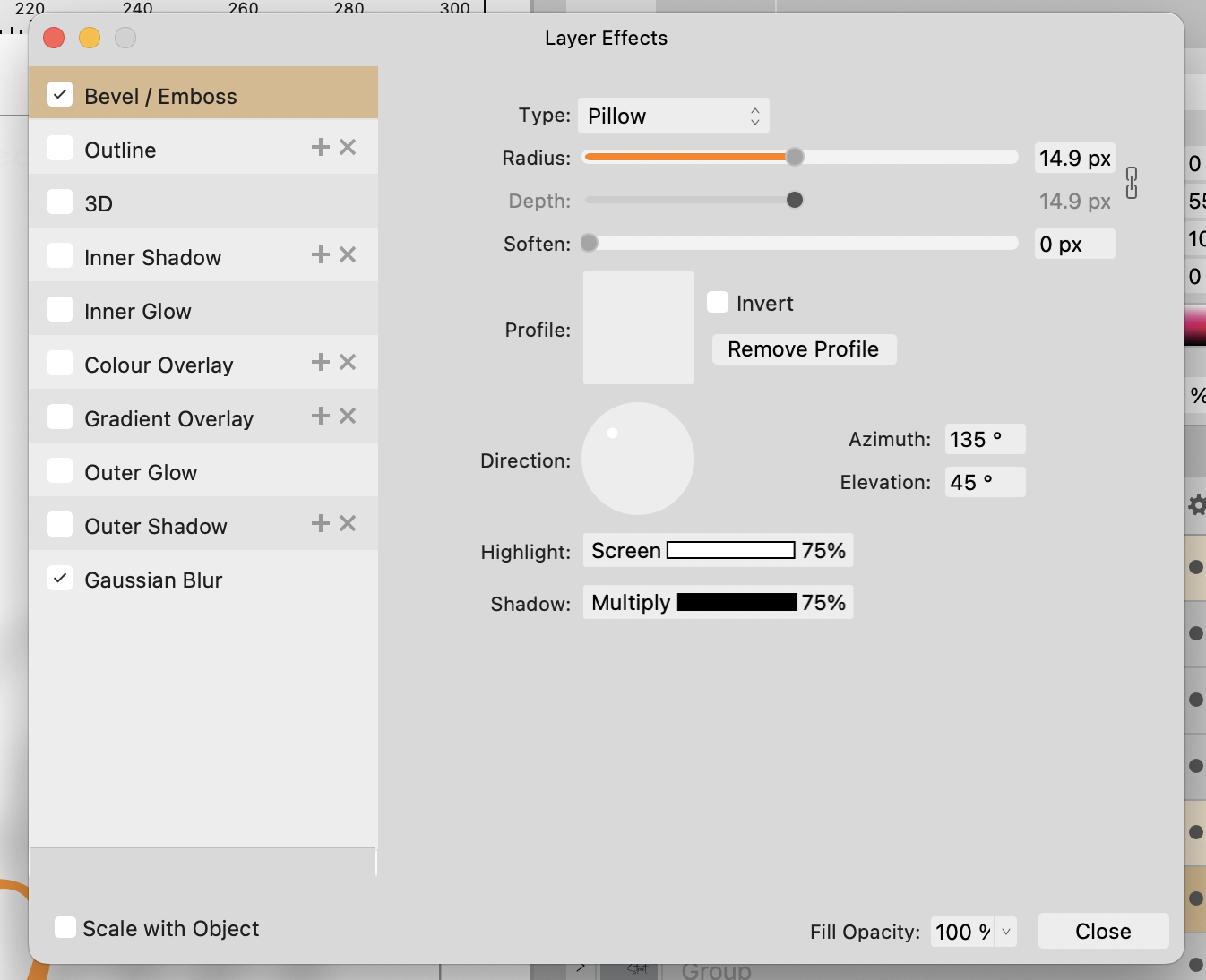The height and width of the screenshot is (980, 1206).
Task: Remove the Outline effect with its X icon
Action: [x=348, y=147]
